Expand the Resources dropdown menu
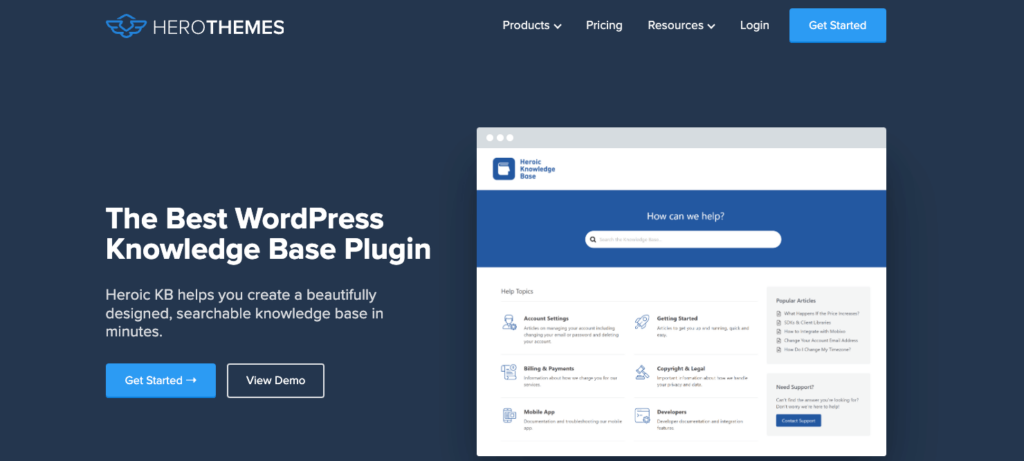Image resolution: width=1024 pixels, height=461 pixels. click(x=681, y=25)
